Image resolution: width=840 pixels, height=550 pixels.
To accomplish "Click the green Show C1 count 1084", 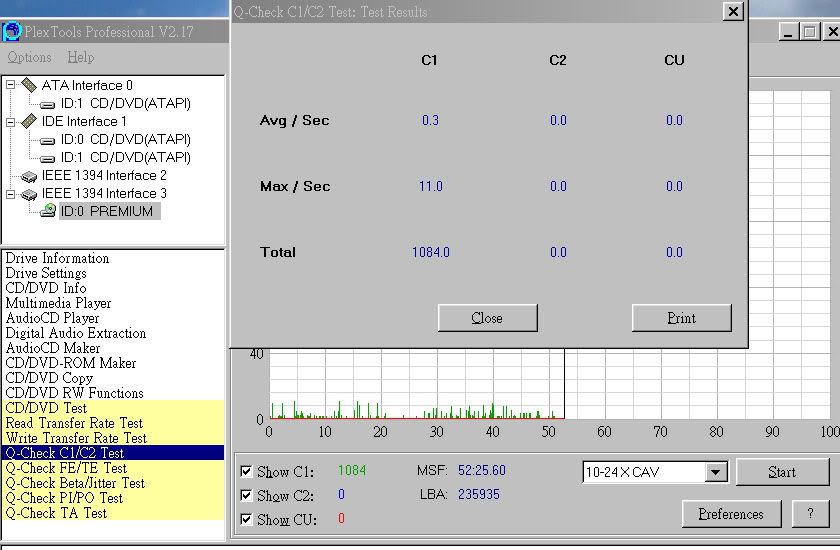I will click(352, 470).
